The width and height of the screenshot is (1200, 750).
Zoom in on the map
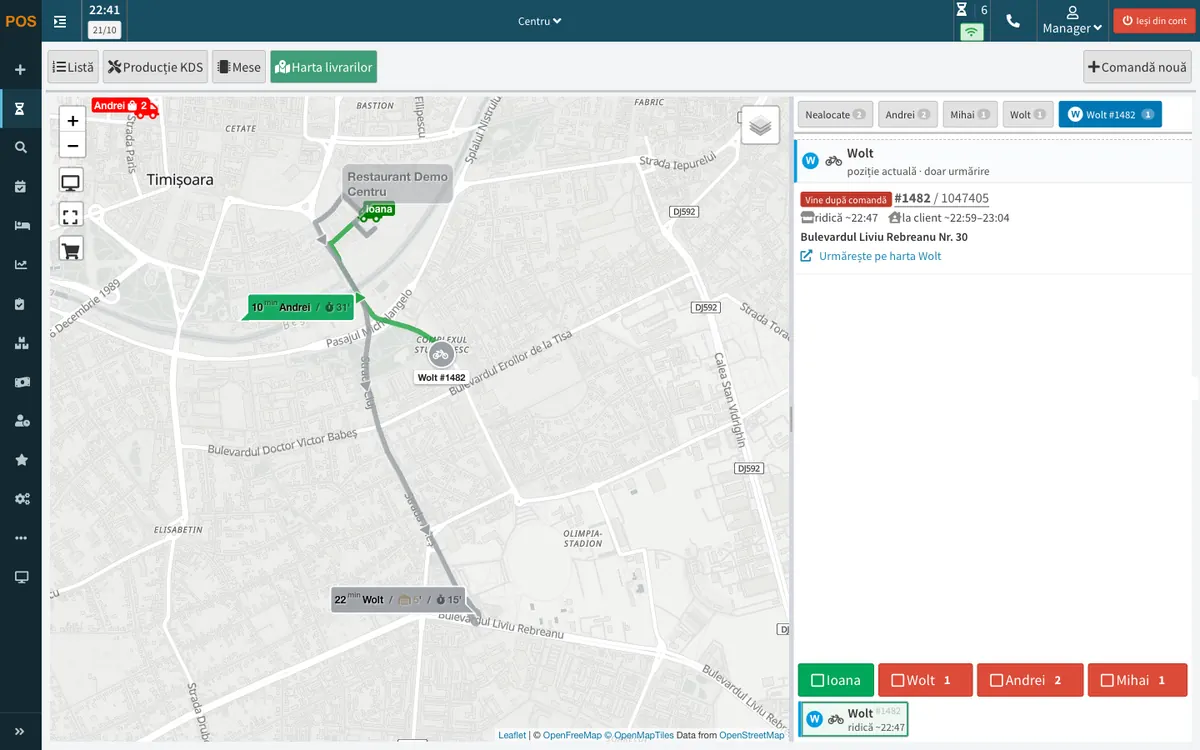point(72,120)
